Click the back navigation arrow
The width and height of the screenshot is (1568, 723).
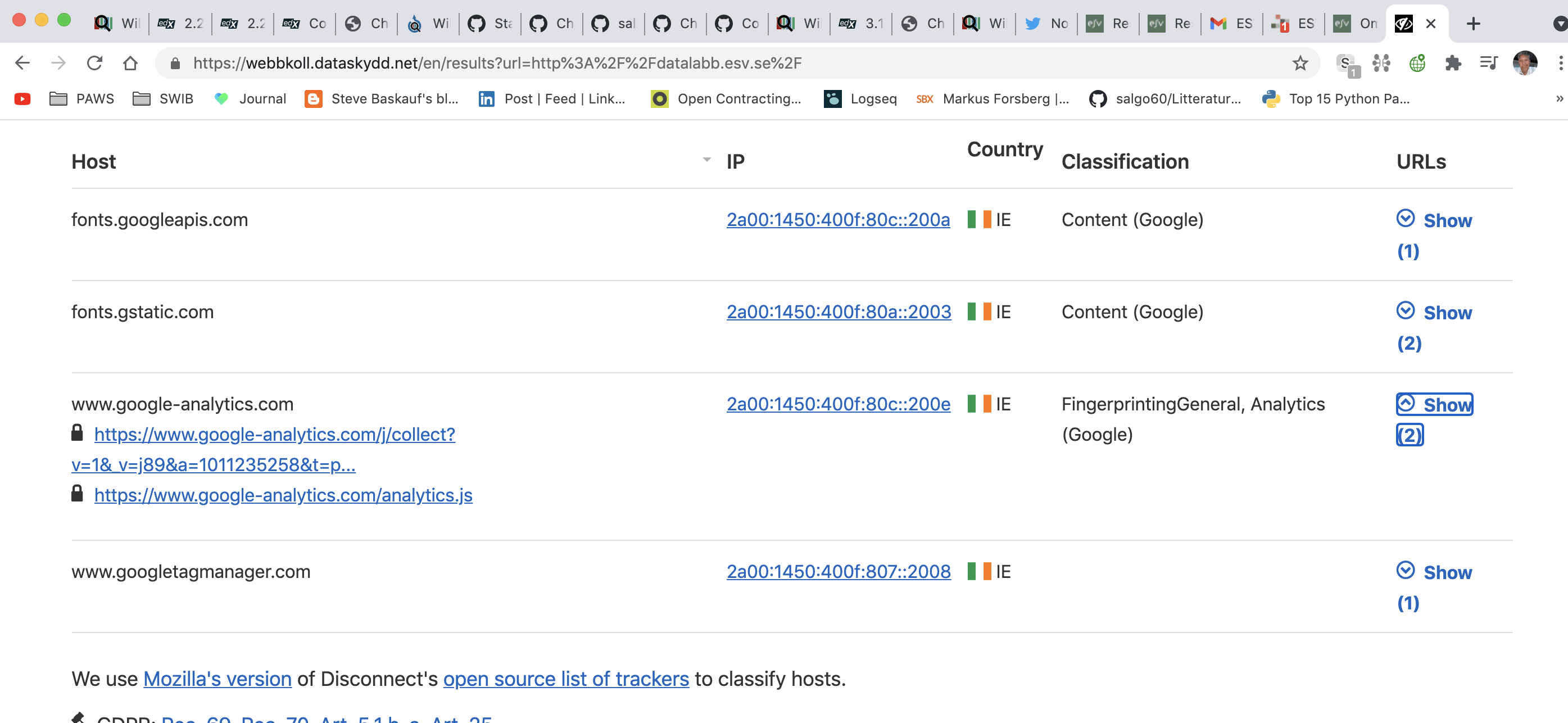point(22,63)
